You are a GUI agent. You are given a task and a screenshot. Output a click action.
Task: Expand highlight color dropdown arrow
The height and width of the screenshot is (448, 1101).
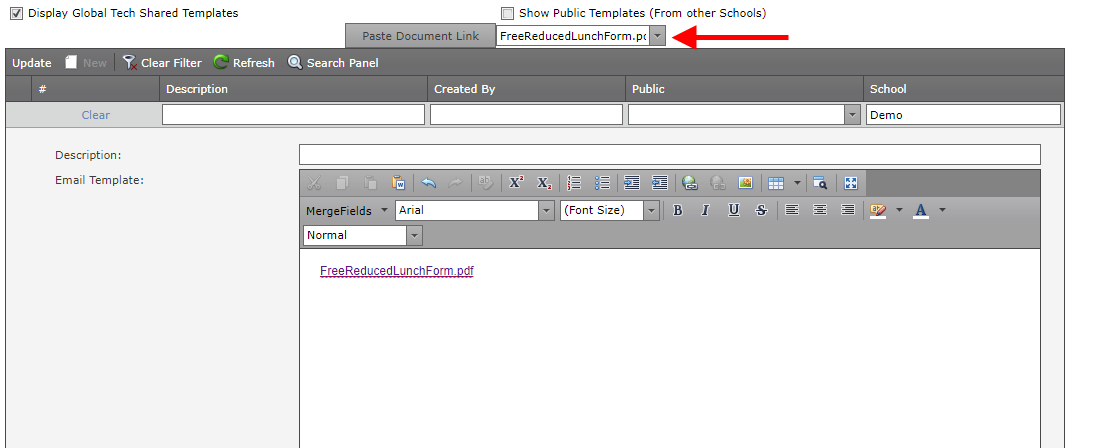coord(899,210)
